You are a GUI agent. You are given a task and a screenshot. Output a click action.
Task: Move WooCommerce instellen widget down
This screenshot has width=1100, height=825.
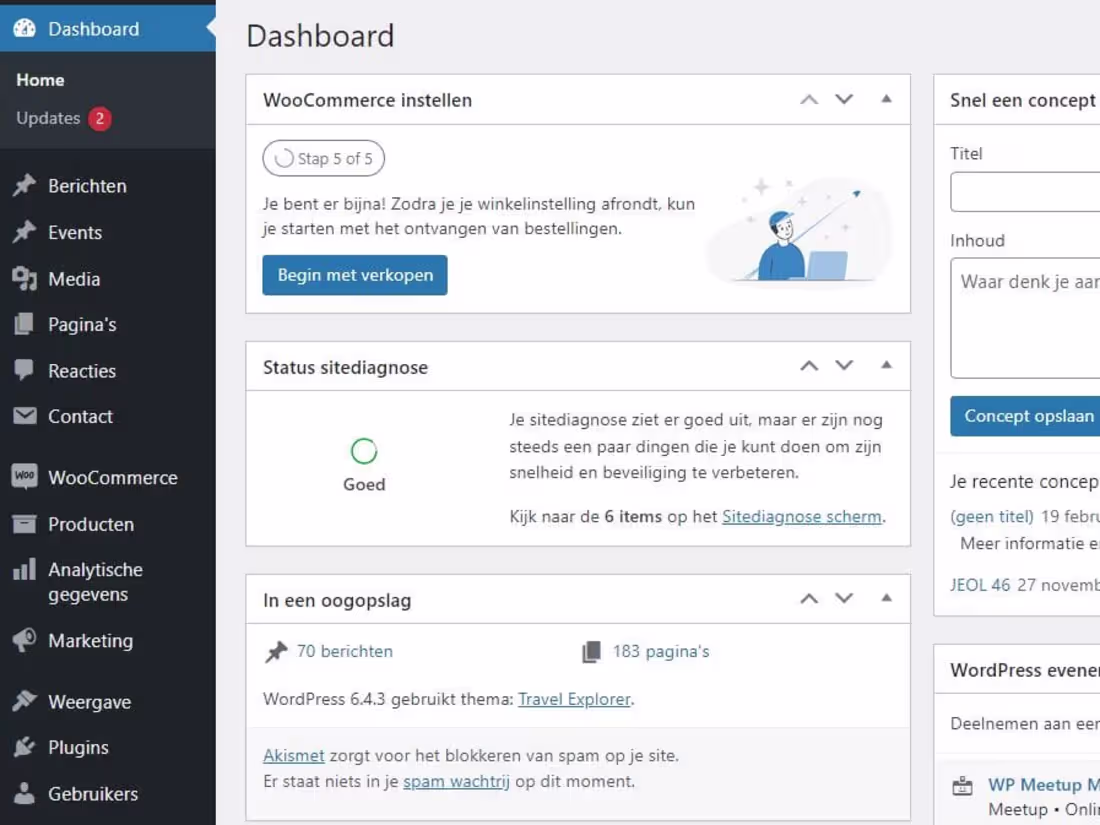[844, 100]
